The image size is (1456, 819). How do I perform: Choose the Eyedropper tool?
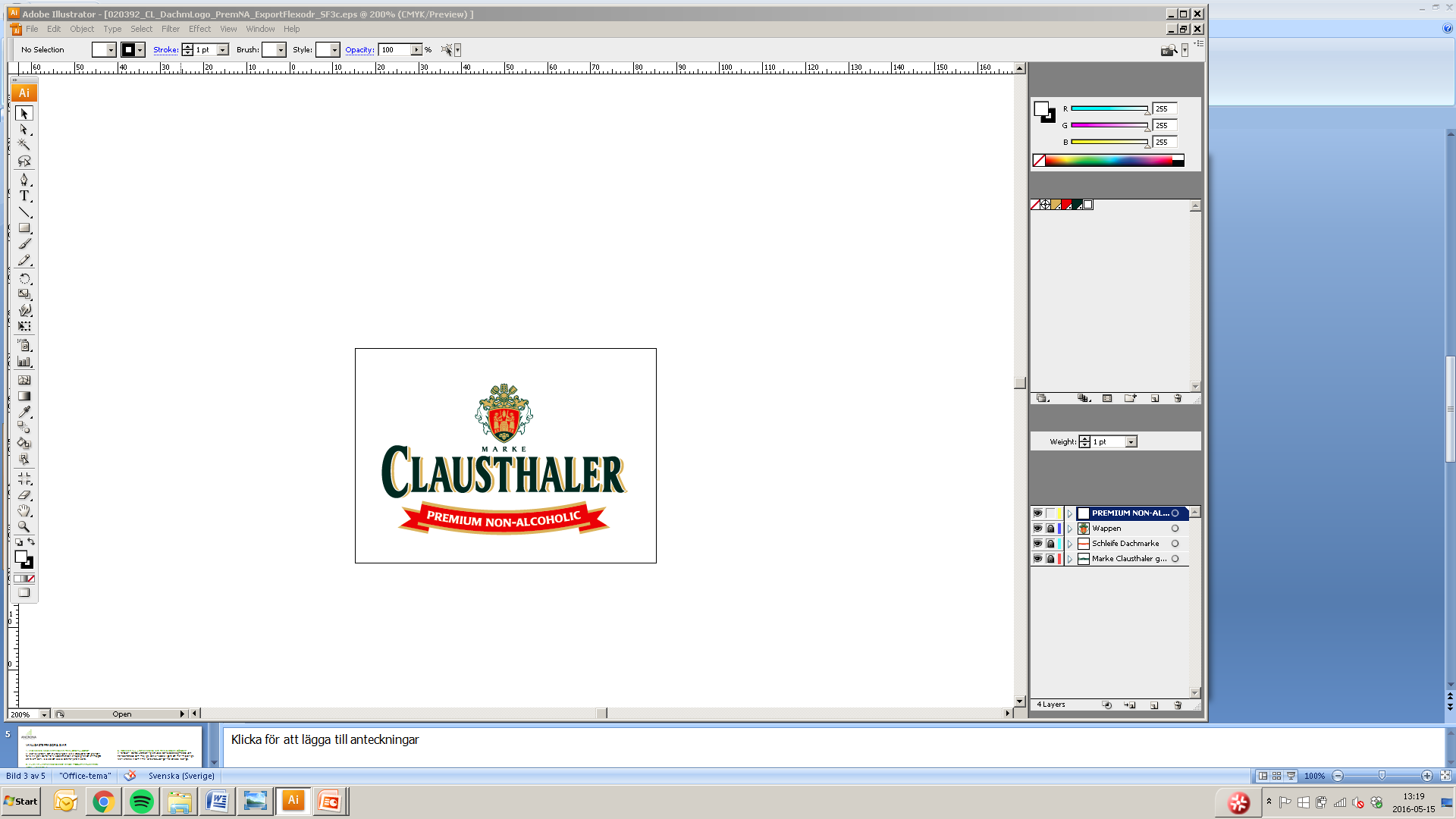point(24,412)
